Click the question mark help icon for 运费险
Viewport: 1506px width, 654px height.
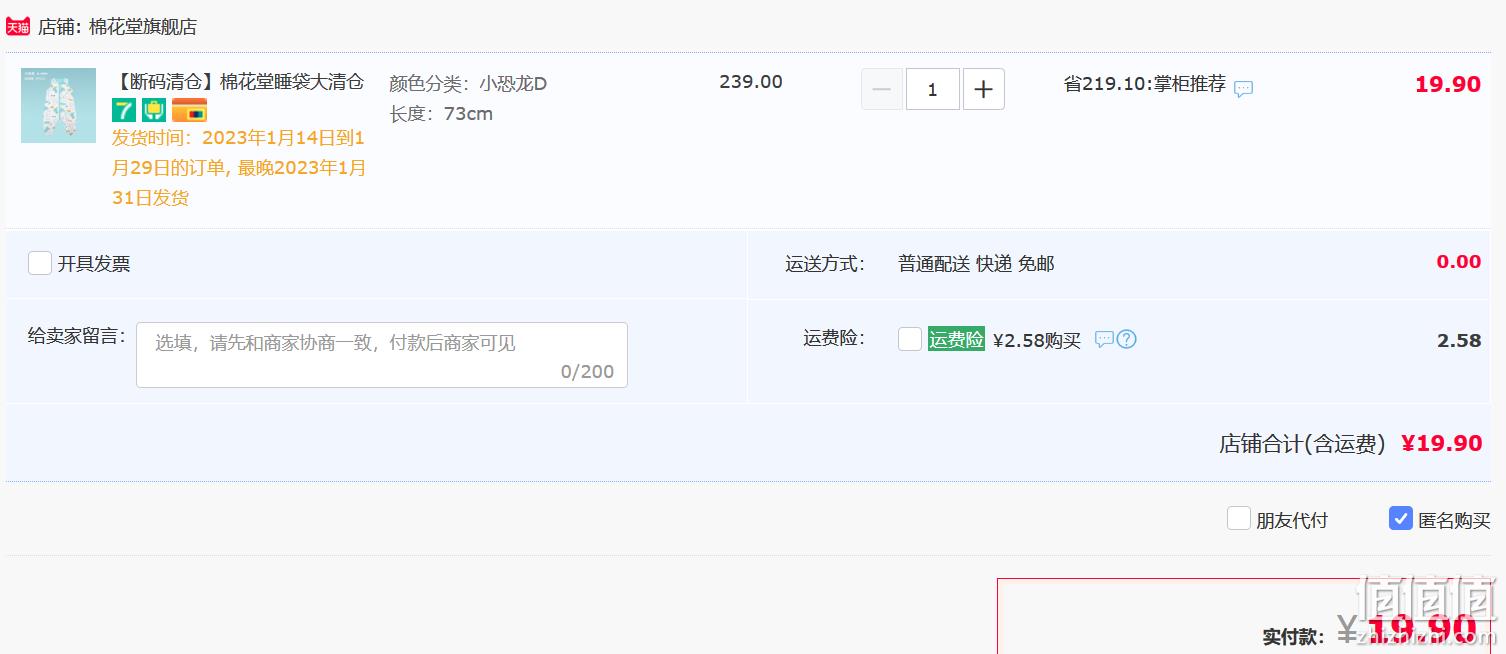(x=1126, y=339)
